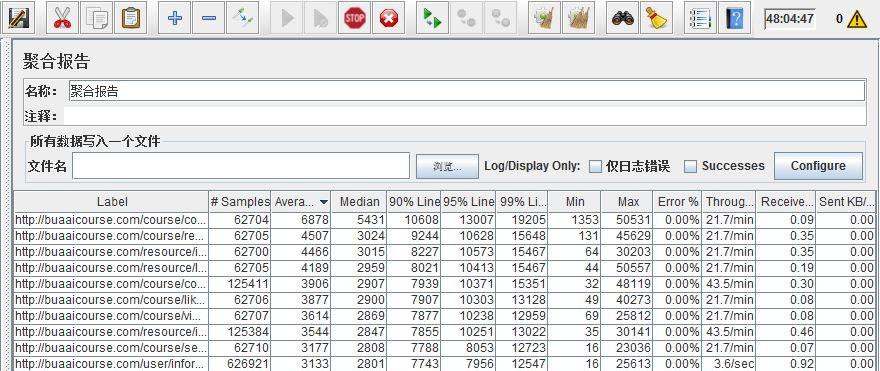
Task: Click the blue plus Add icon
Action: (x=175, y=17)
